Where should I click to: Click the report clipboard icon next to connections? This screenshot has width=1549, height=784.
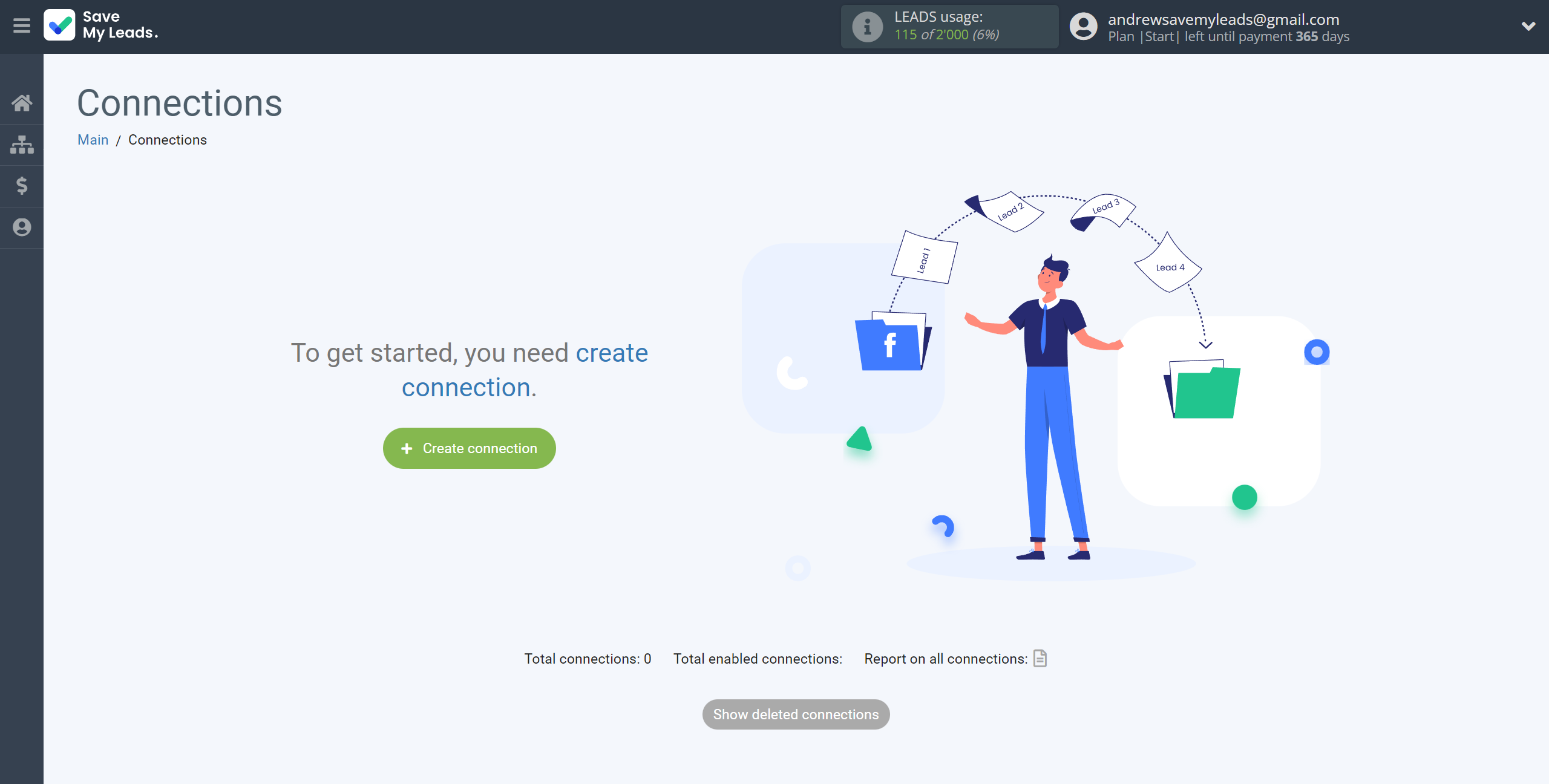(x=1041, y=659)
